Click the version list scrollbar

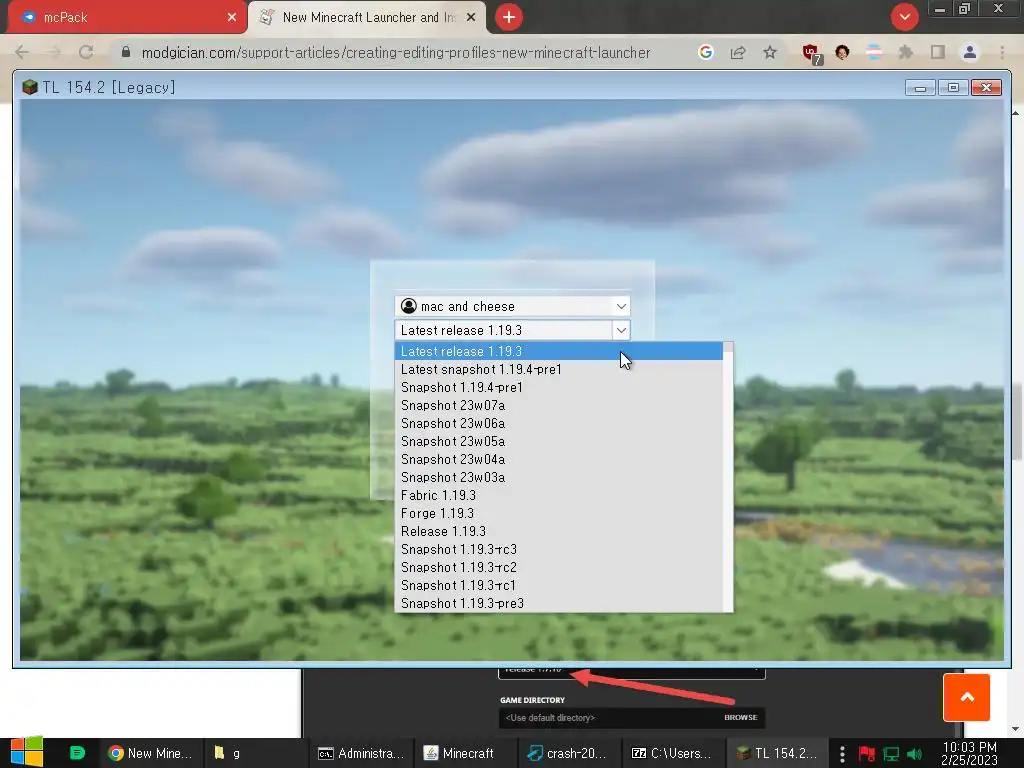[x=728, y=477]
